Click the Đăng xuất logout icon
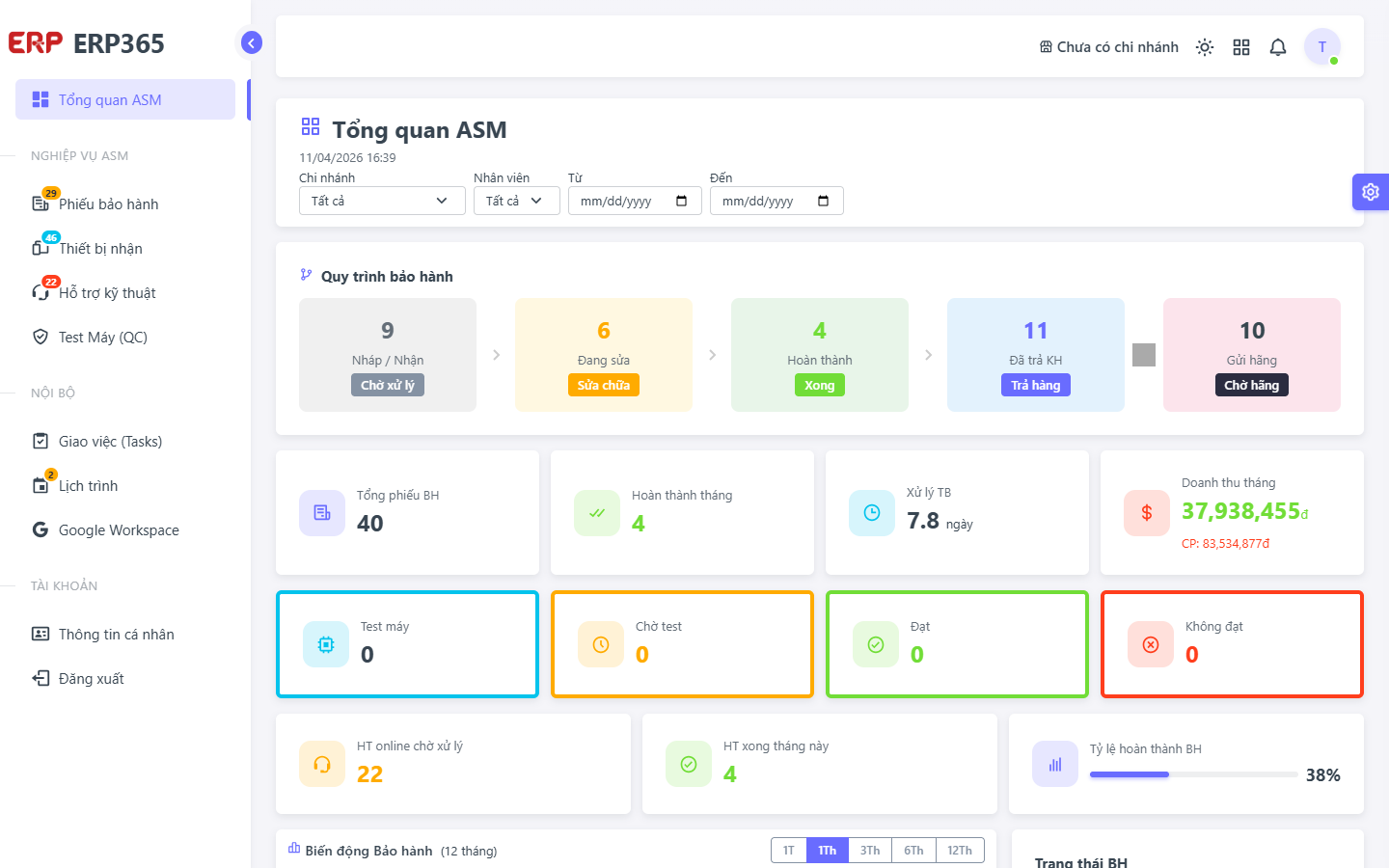Viewport: 1389px width, 868px height. point(41,678)
